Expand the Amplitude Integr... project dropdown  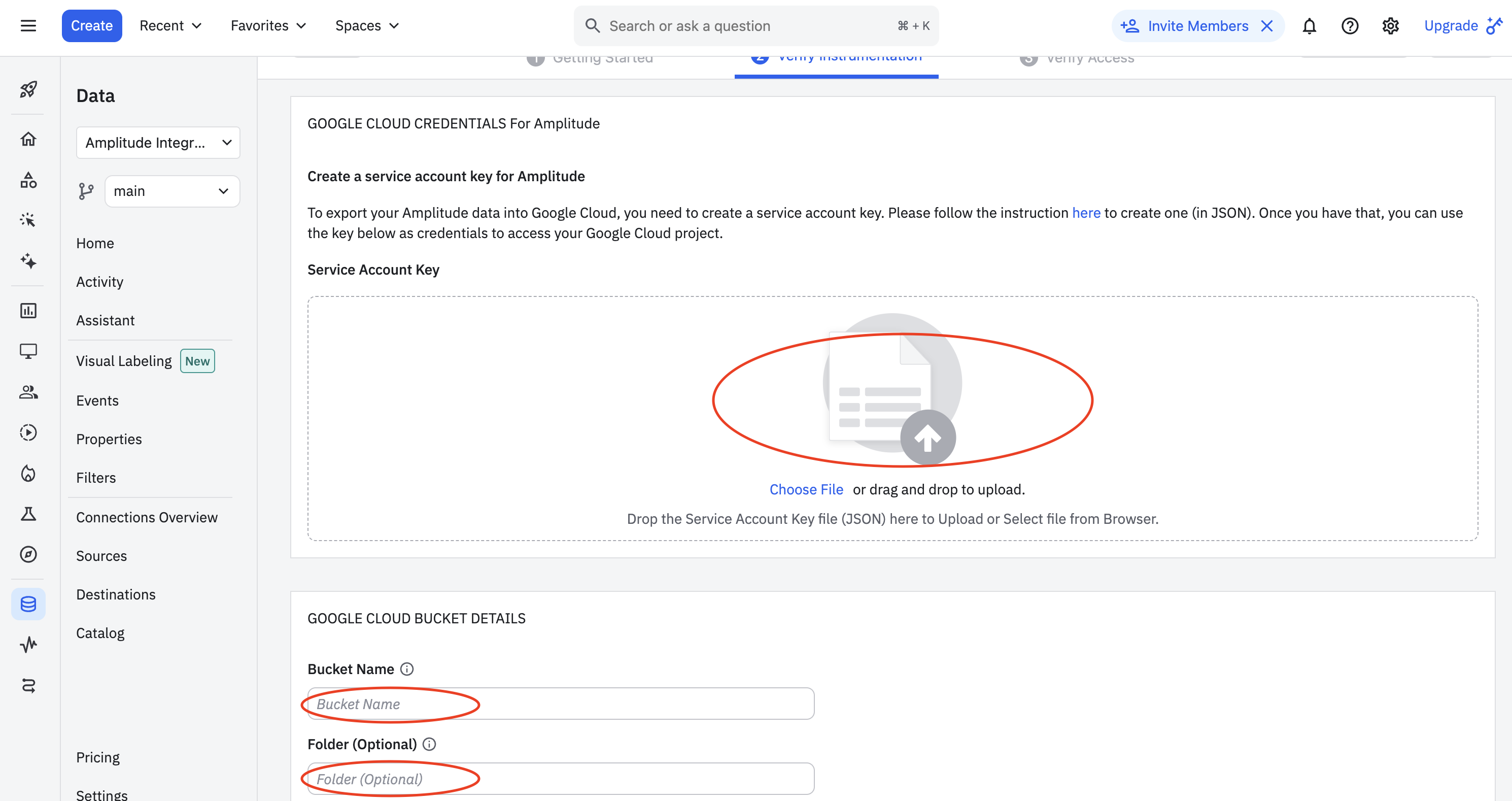[158, 143]
